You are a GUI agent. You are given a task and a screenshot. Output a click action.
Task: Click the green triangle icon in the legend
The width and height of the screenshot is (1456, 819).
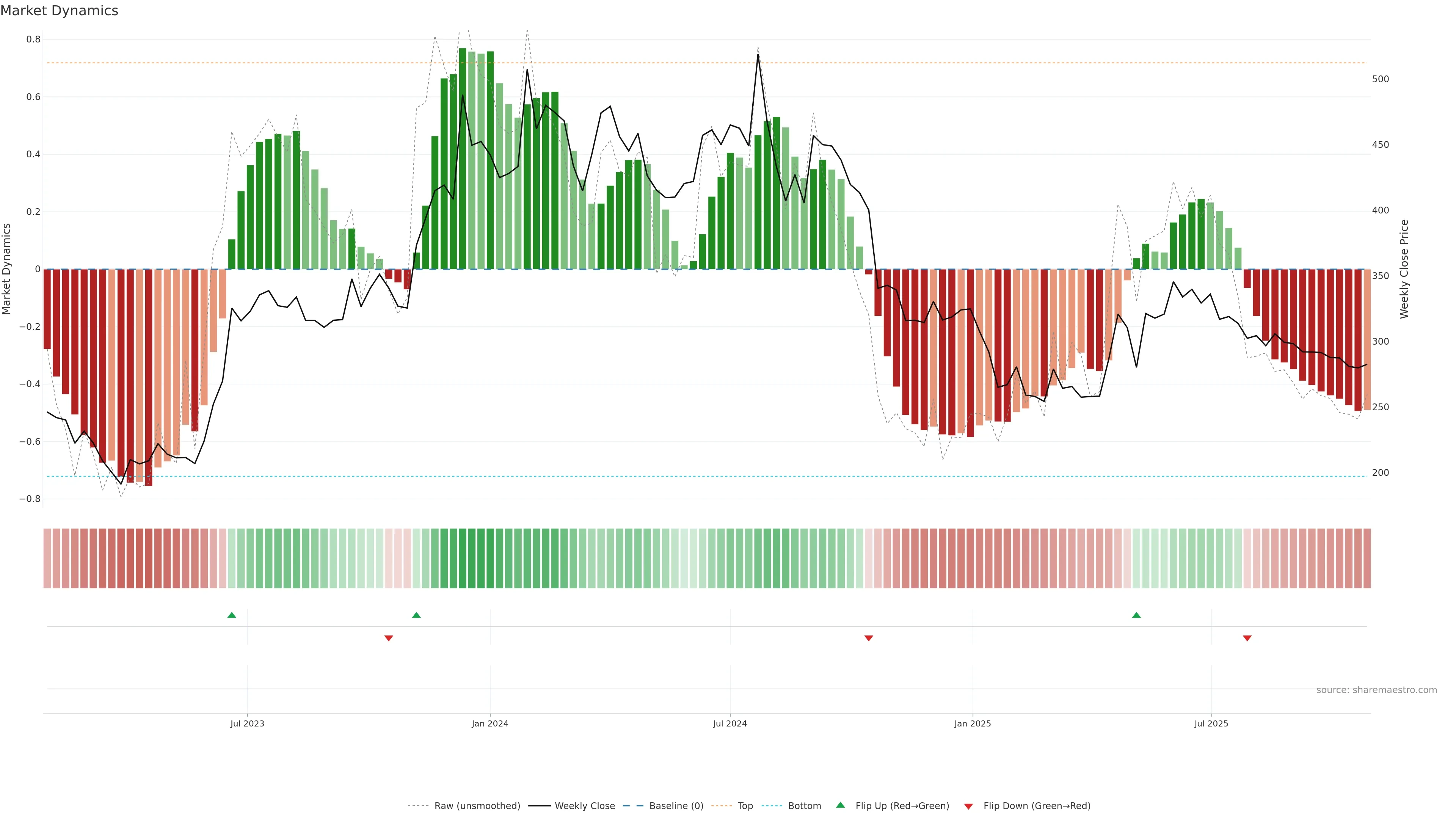click(841, 805)
